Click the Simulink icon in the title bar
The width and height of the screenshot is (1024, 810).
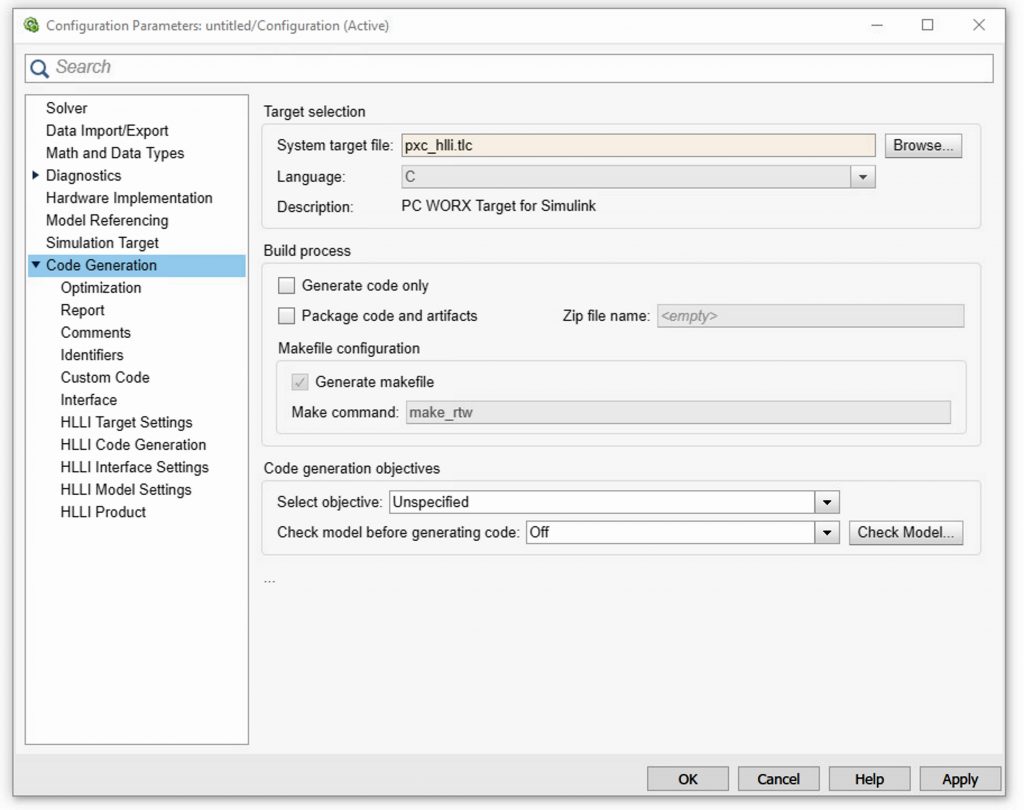click(30, 25)
